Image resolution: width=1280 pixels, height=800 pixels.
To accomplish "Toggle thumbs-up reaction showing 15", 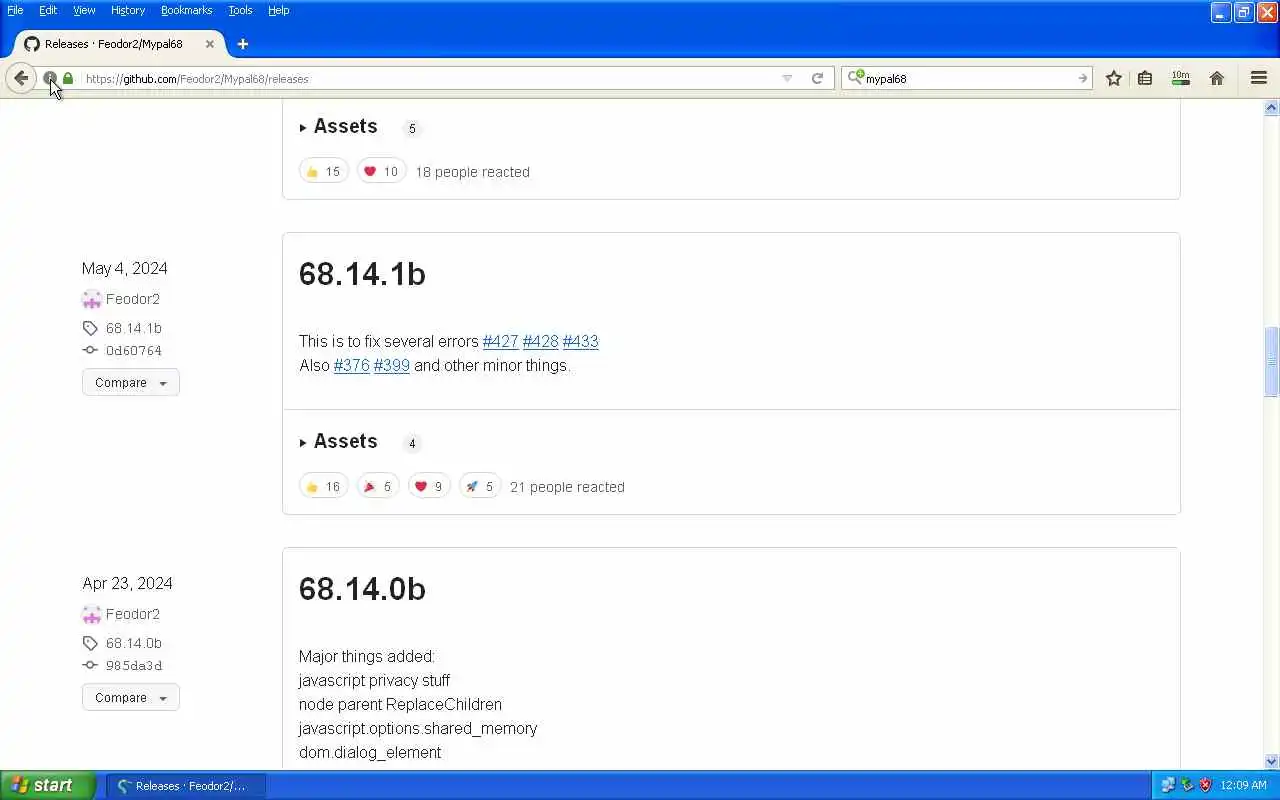I will pyautogui.click(x=324, y=171).
